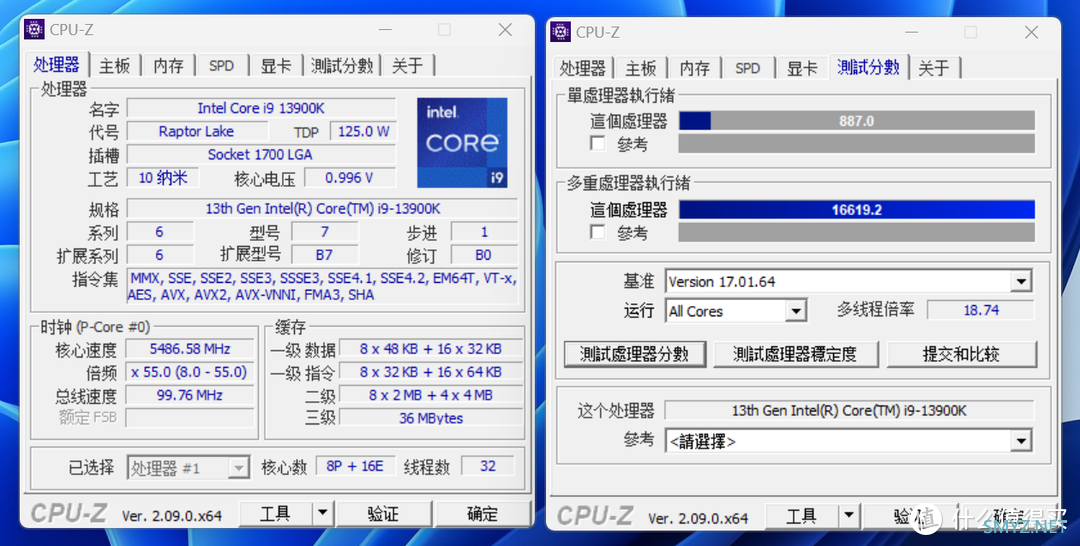Click the 规格 field in left window
This screenshot has width=1080, height=546.
click(322, 208)
